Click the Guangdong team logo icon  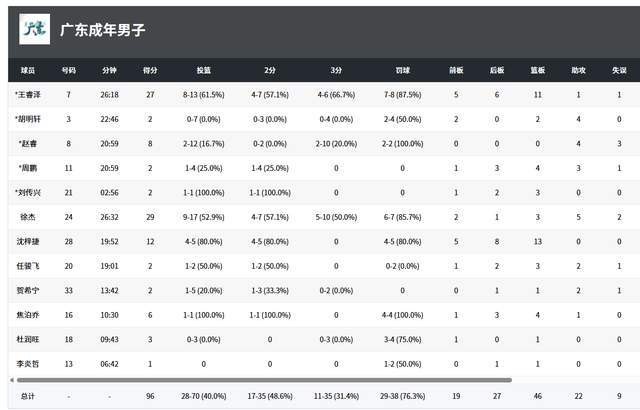coord(35,30)
